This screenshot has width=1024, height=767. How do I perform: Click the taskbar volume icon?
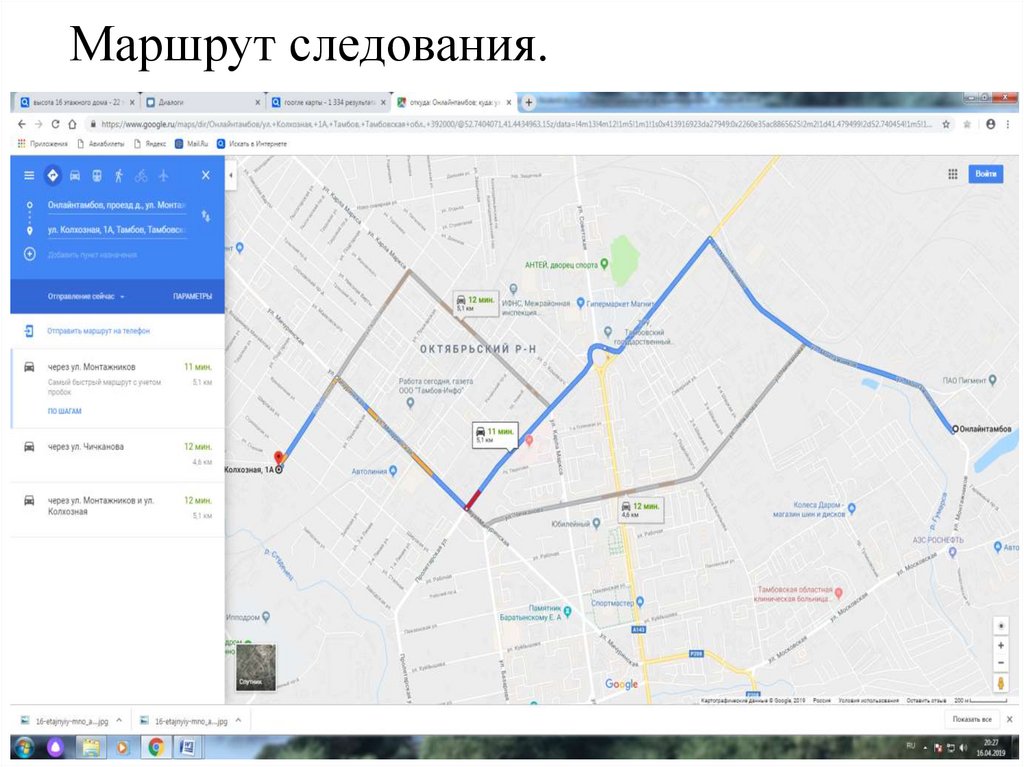[x=963, y=747]
